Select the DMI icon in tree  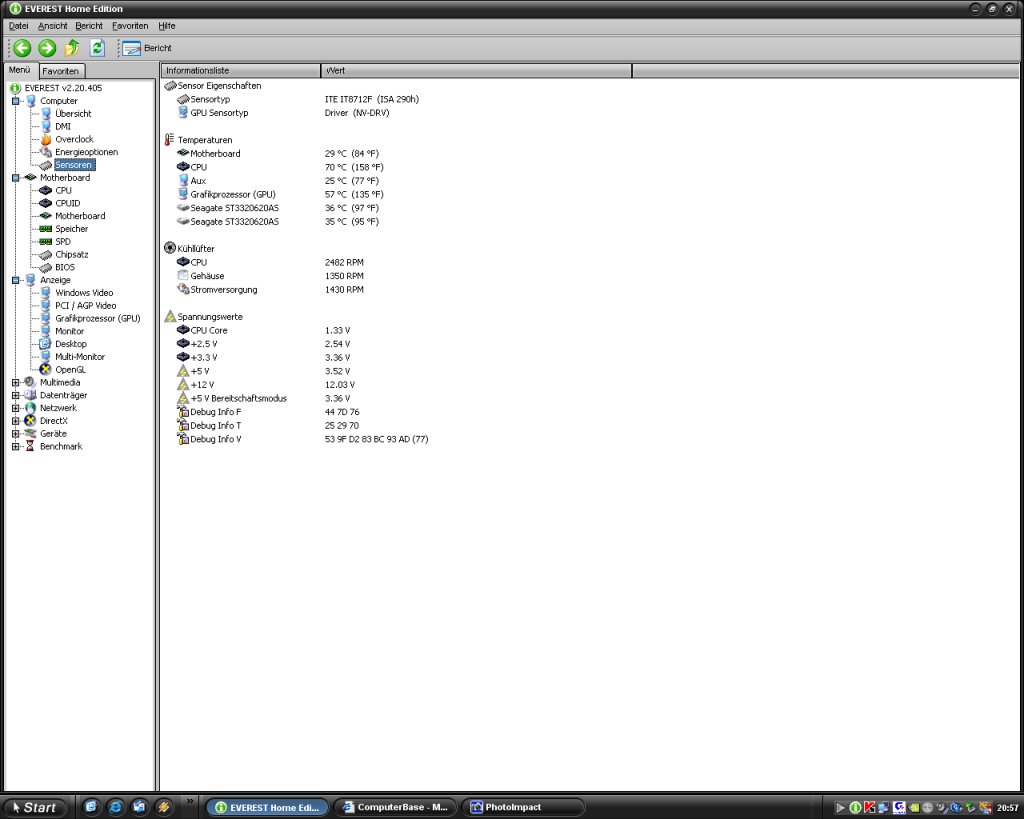pos(46,127)
